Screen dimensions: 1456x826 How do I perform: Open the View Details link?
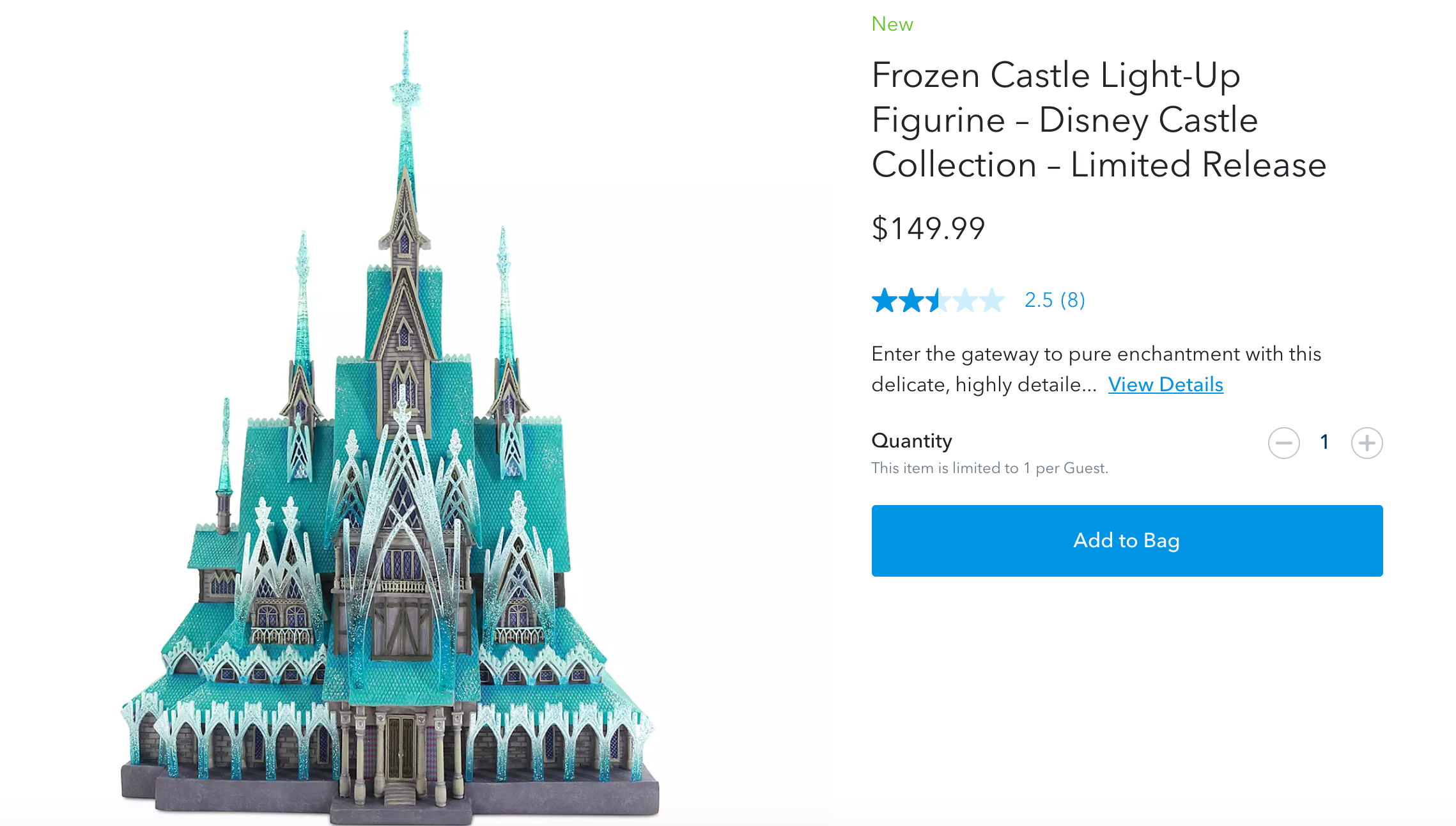click(x=1165, y=384)
